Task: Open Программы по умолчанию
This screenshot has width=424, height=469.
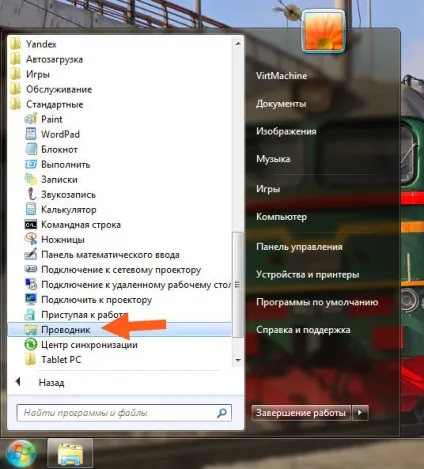Action: 317,302
